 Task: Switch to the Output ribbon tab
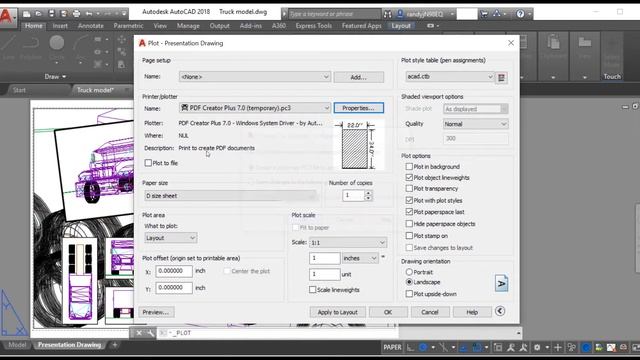220,26
